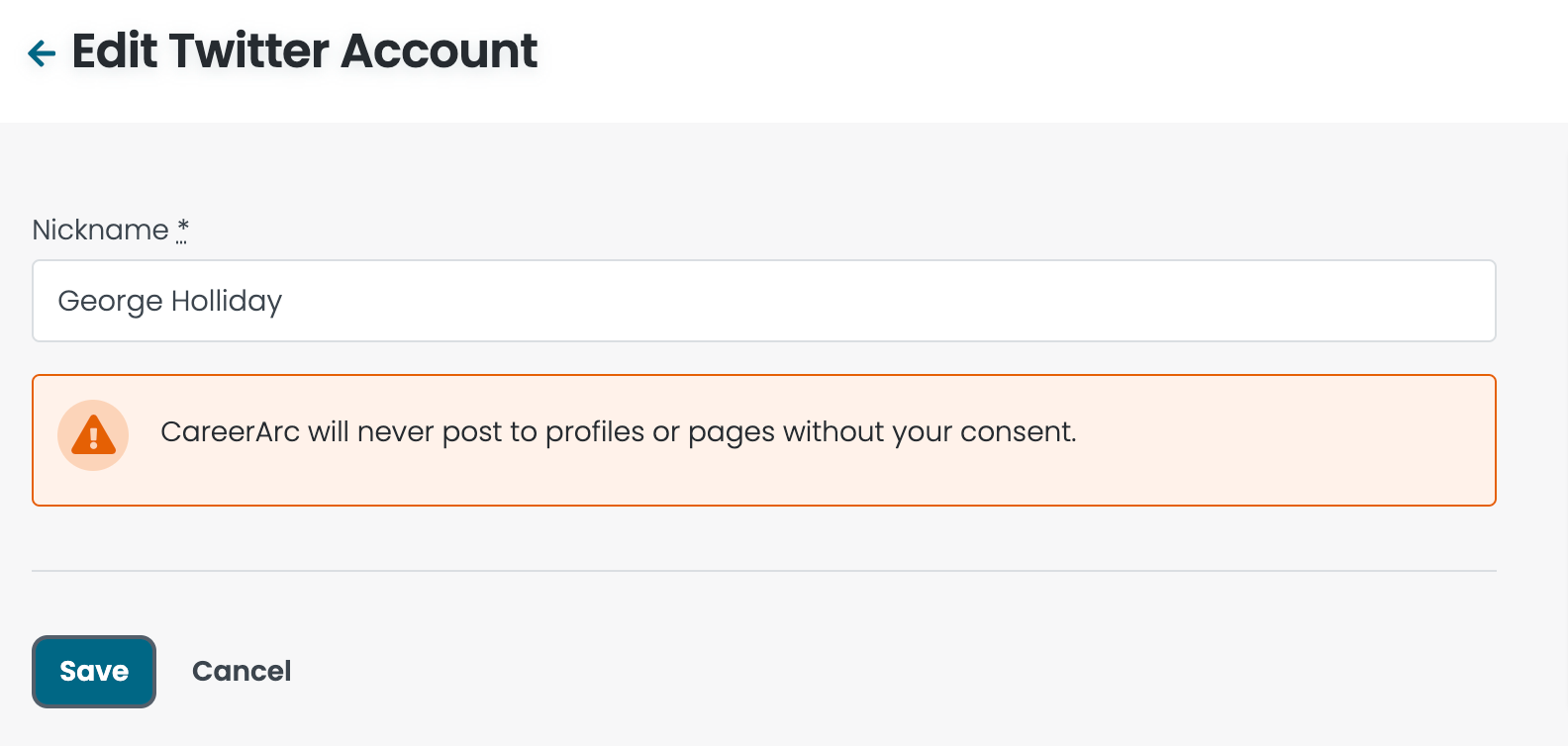
Task: Click empty area inside the Nickname box
Action: [891, 301]
